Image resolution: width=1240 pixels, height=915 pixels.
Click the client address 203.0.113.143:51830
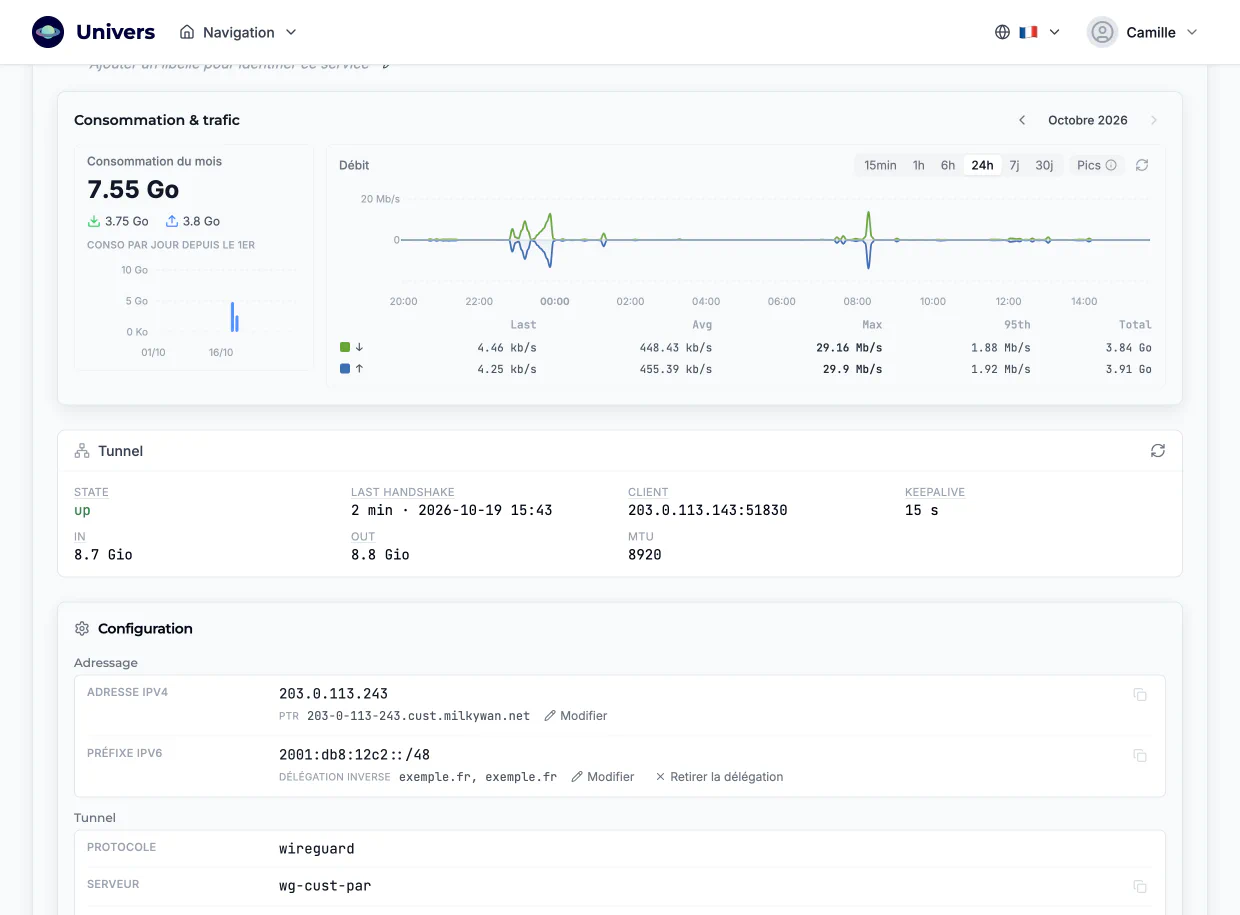[x=708, y=510]
